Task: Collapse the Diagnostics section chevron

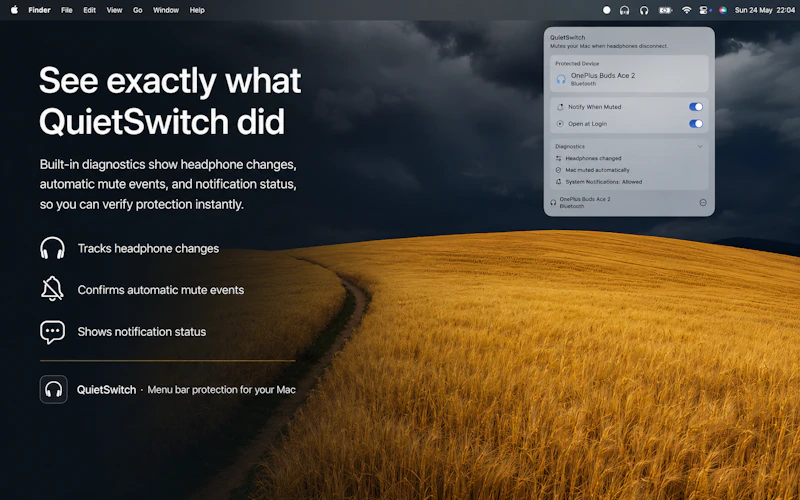Action: (700, 146)
